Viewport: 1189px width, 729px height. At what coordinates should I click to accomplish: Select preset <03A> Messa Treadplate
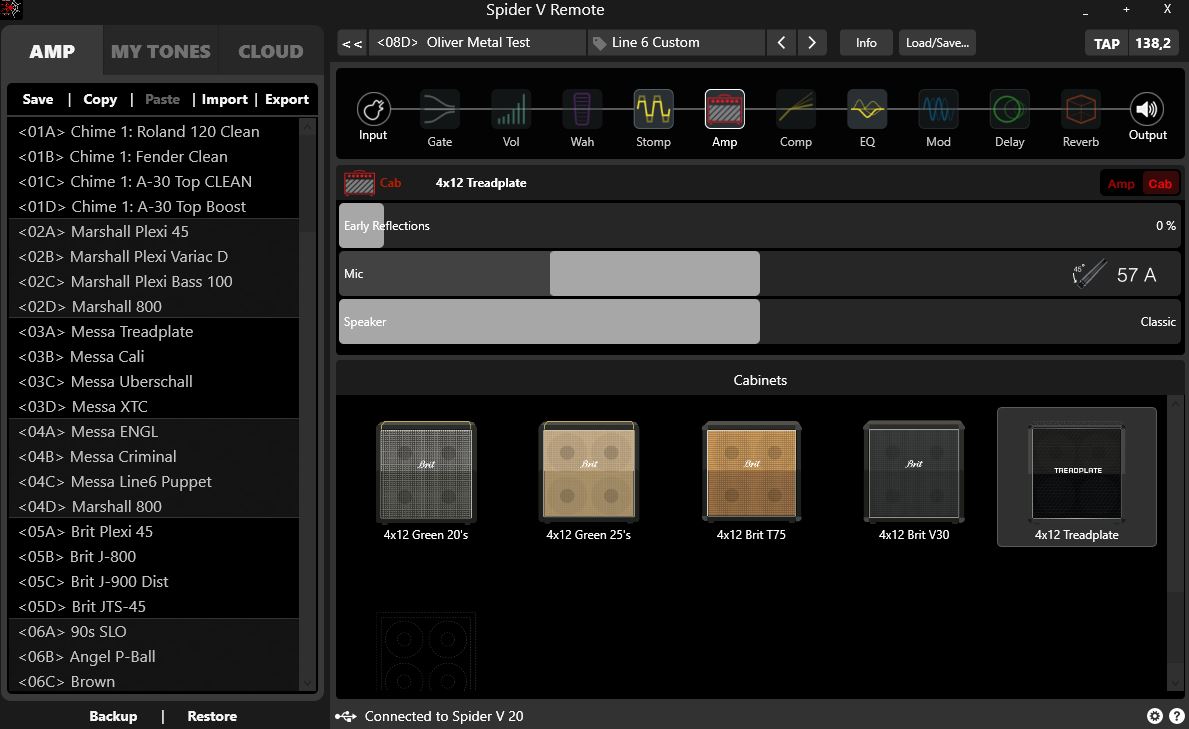[x=154, y=332]
